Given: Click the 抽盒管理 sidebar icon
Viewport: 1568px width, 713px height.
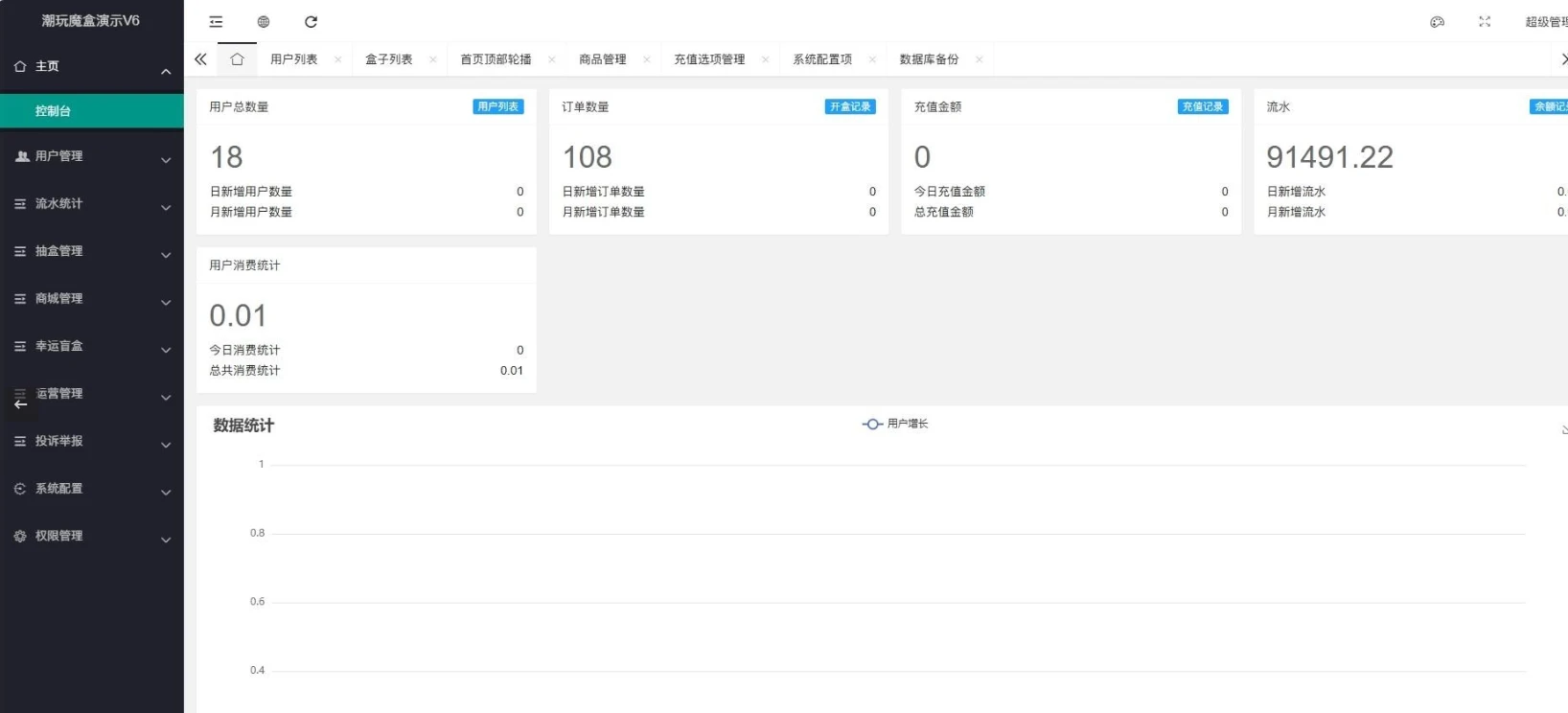Looking at the screenshot, I should (20, 251).
